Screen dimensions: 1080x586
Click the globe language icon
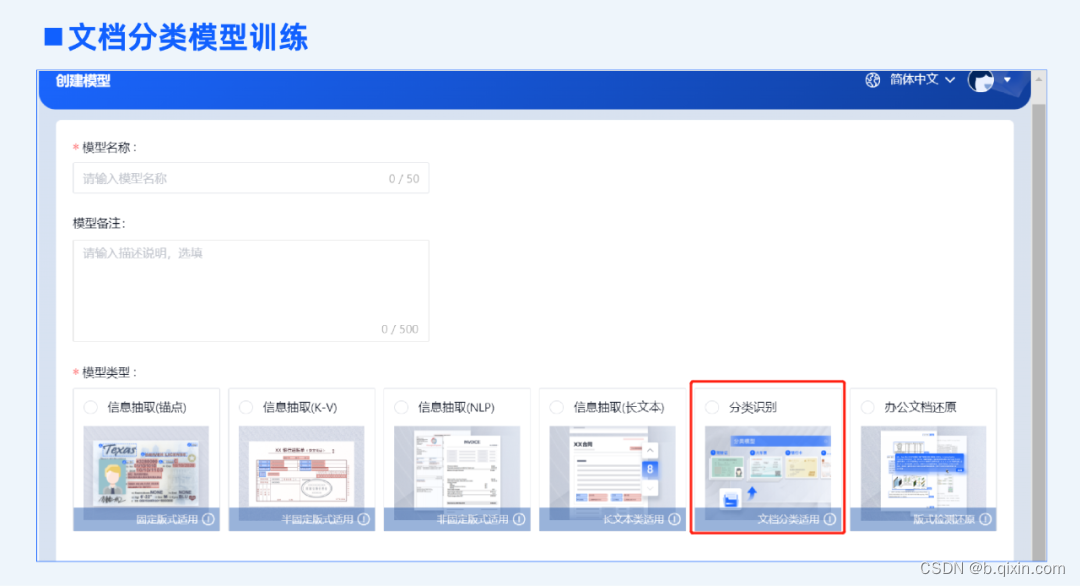coord(873,80)
